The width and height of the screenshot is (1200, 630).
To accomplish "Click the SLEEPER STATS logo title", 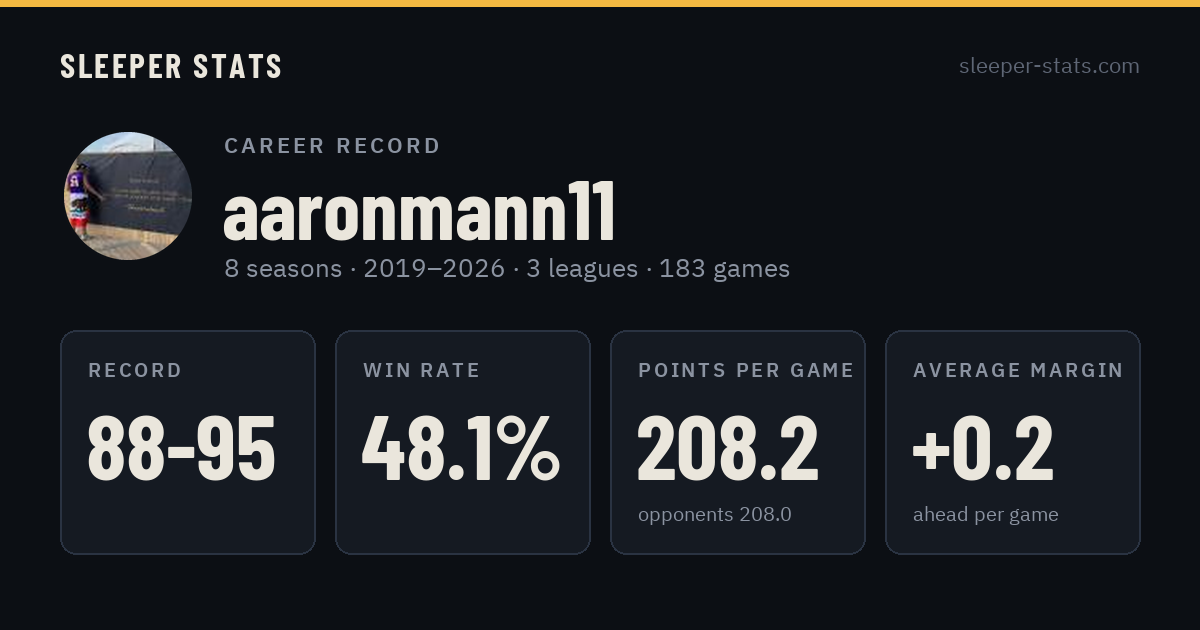I will coord(171,66).
